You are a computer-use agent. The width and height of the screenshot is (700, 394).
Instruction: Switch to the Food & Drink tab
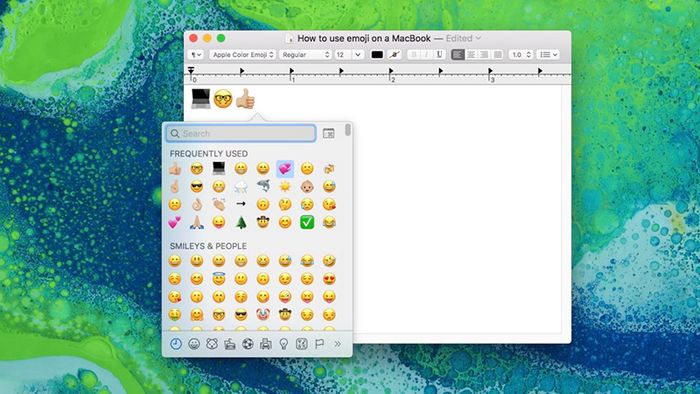[x=230, y=344]
